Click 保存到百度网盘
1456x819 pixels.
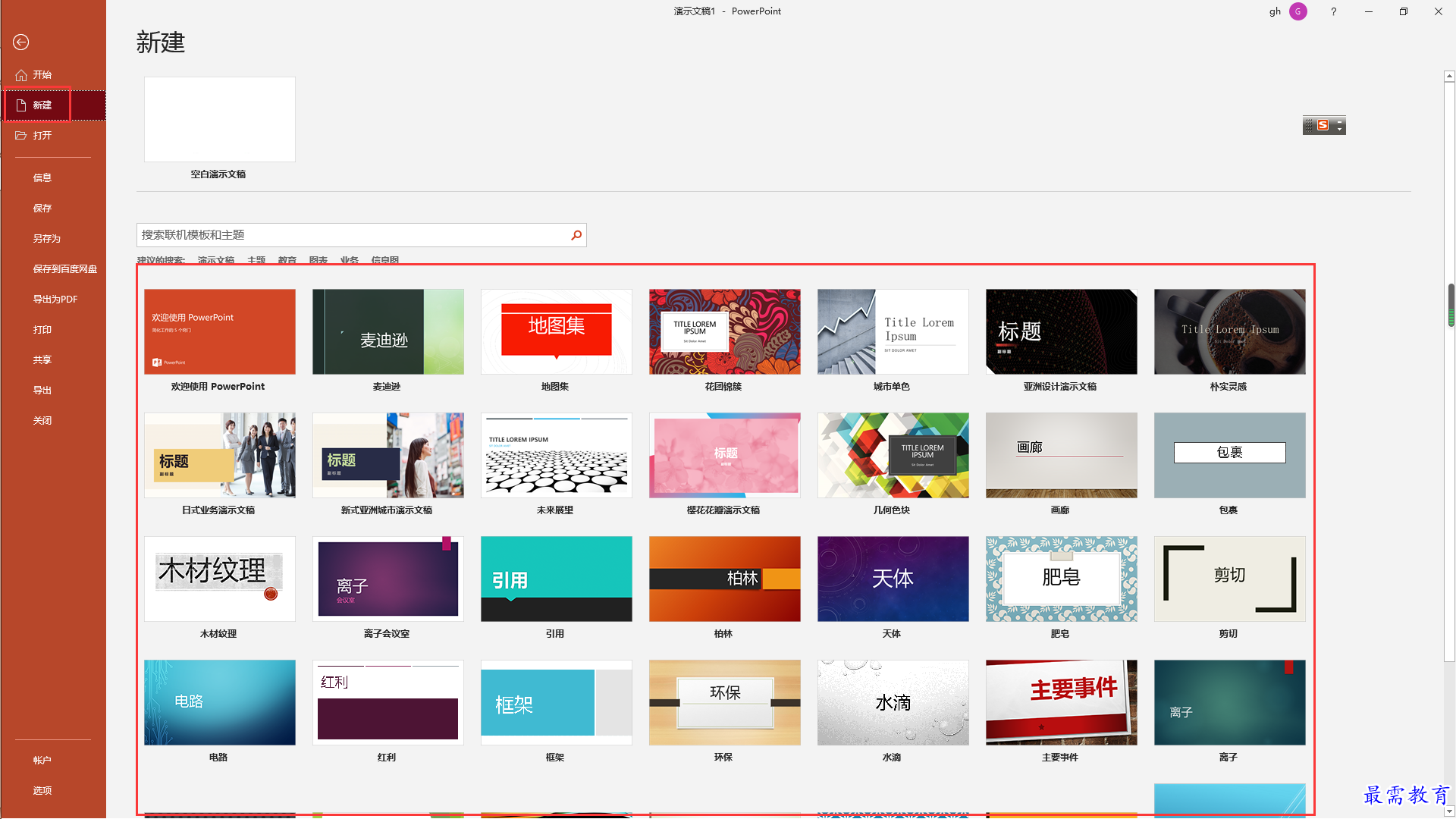pyautogui.click(x=53, y=269)
